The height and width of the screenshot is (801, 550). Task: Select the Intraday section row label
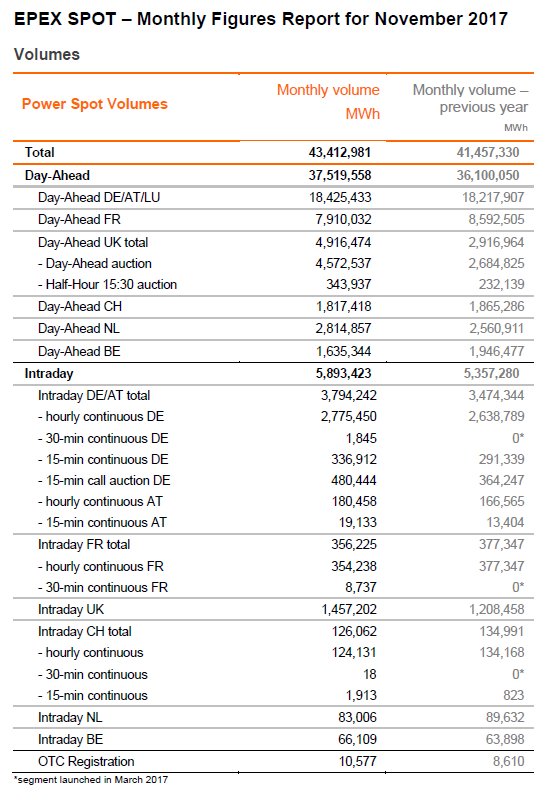[49, 373]
